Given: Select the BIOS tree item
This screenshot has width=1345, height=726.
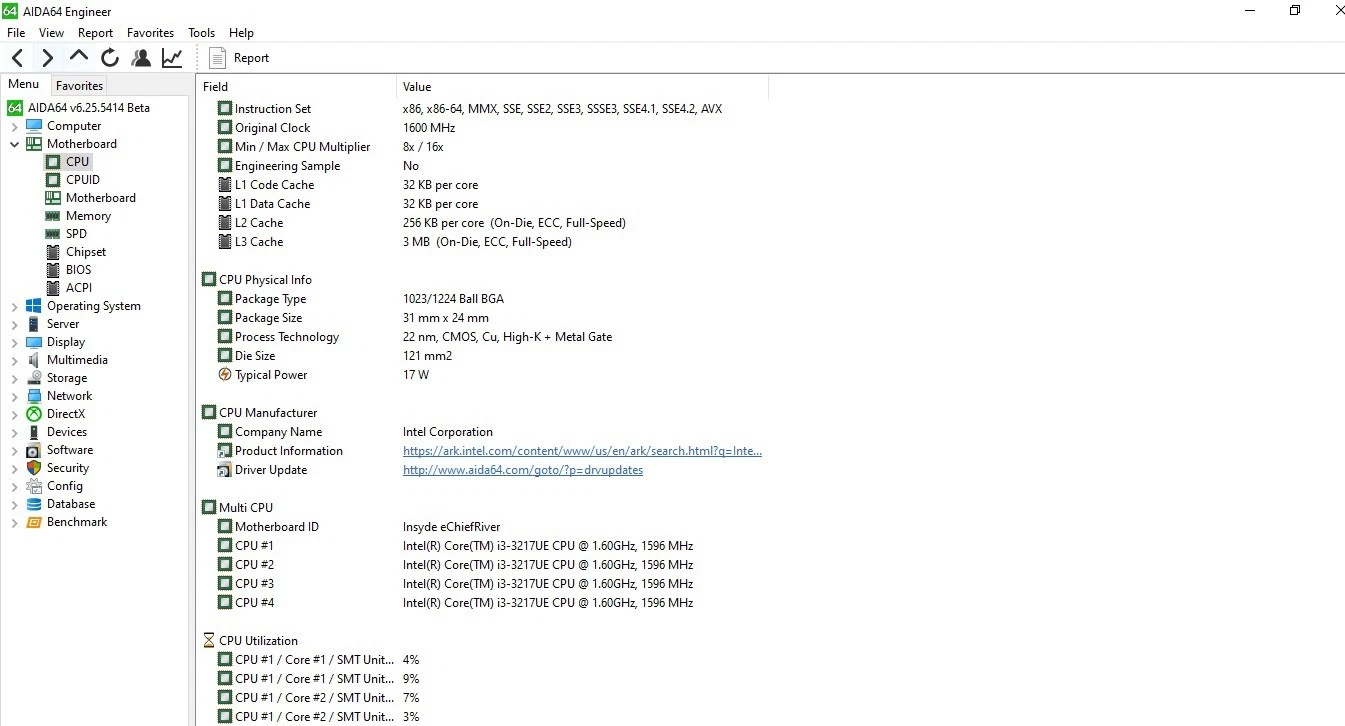Looking at the screenshot, I should coord(78,270).
